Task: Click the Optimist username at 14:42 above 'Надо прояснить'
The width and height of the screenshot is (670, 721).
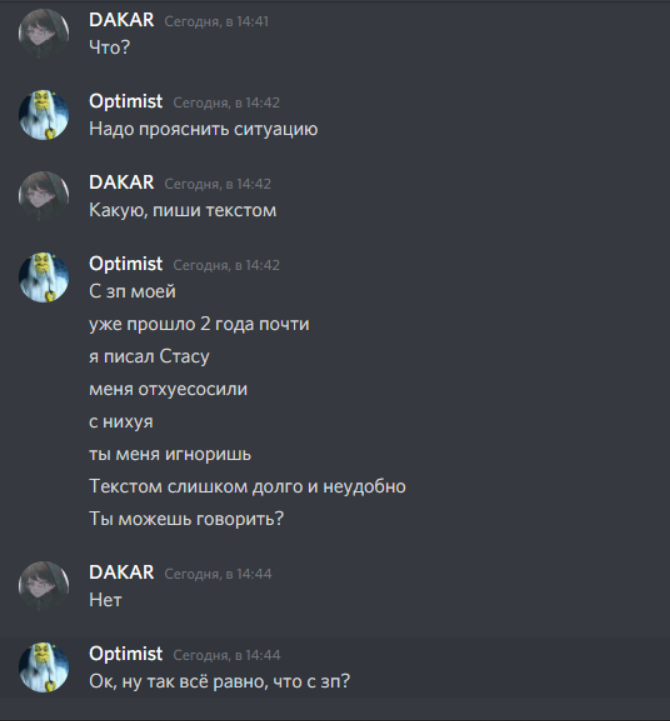Action: pos(126,102)
